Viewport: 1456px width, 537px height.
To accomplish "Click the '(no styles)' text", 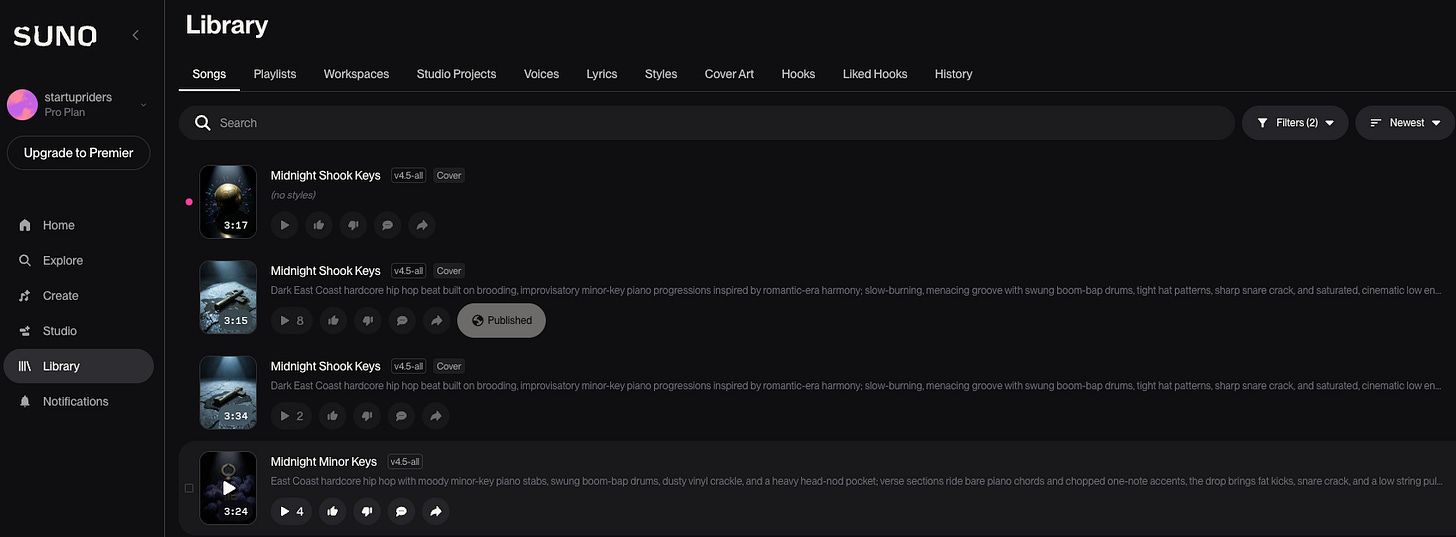I will pos(293,195).
